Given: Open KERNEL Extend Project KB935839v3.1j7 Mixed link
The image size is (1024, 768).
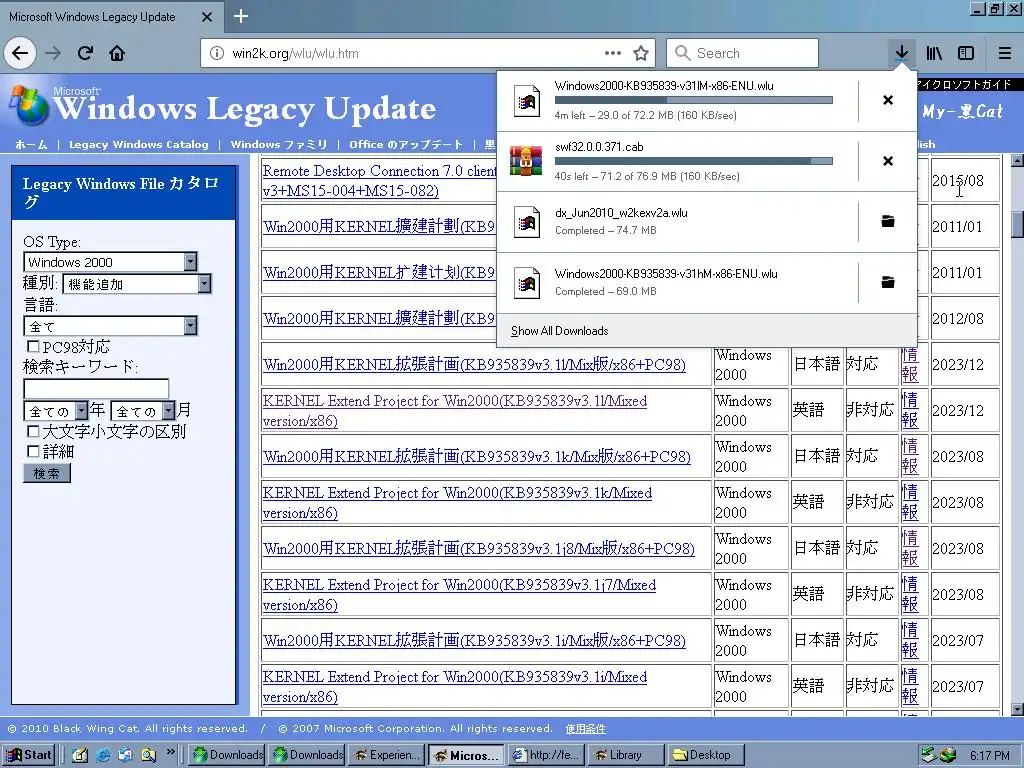Looking at the screenshot, I should (458, 595).
